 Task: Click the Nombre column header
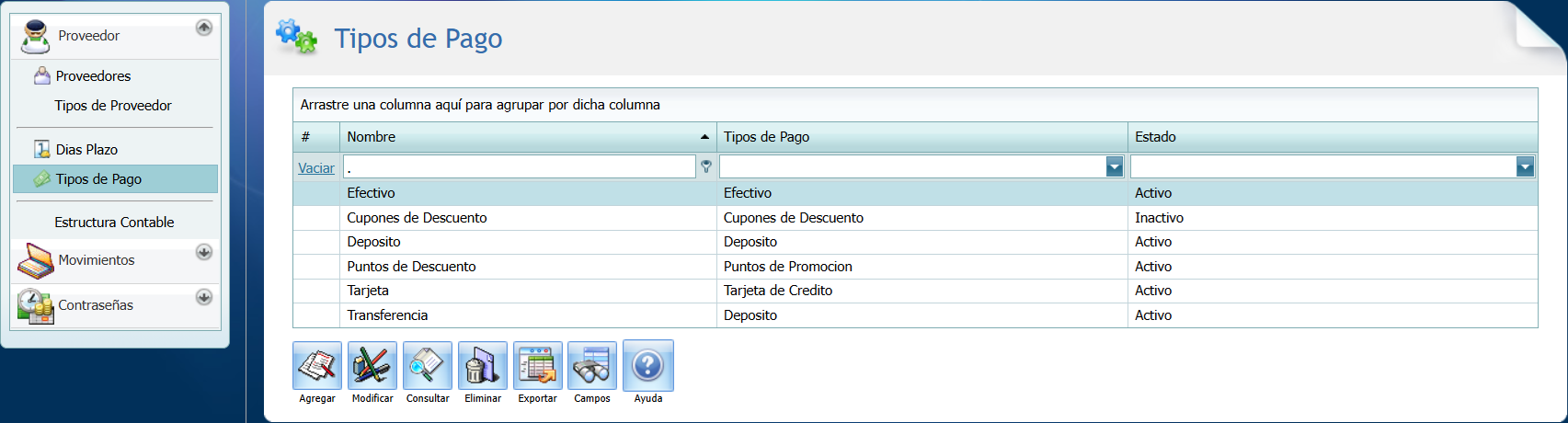(528, 137)
